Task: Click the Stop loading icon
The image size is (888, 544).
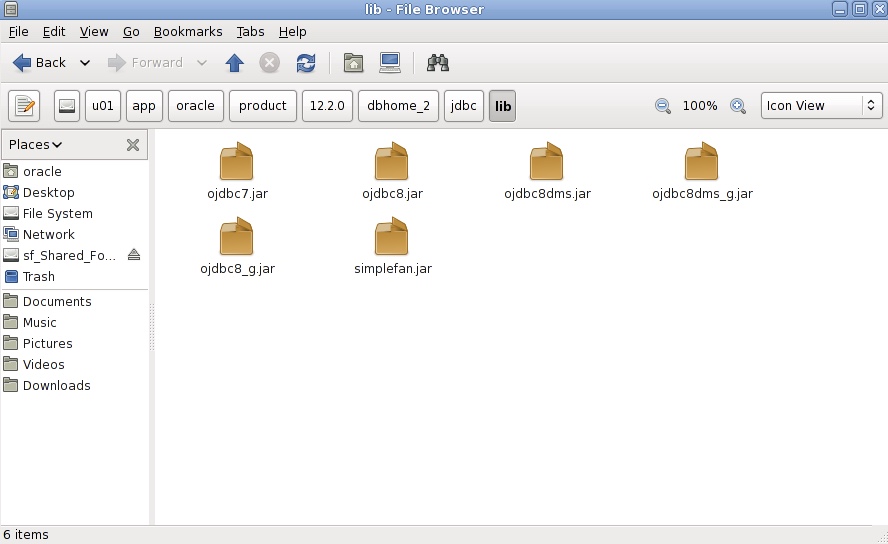Action: pos(270,63)
